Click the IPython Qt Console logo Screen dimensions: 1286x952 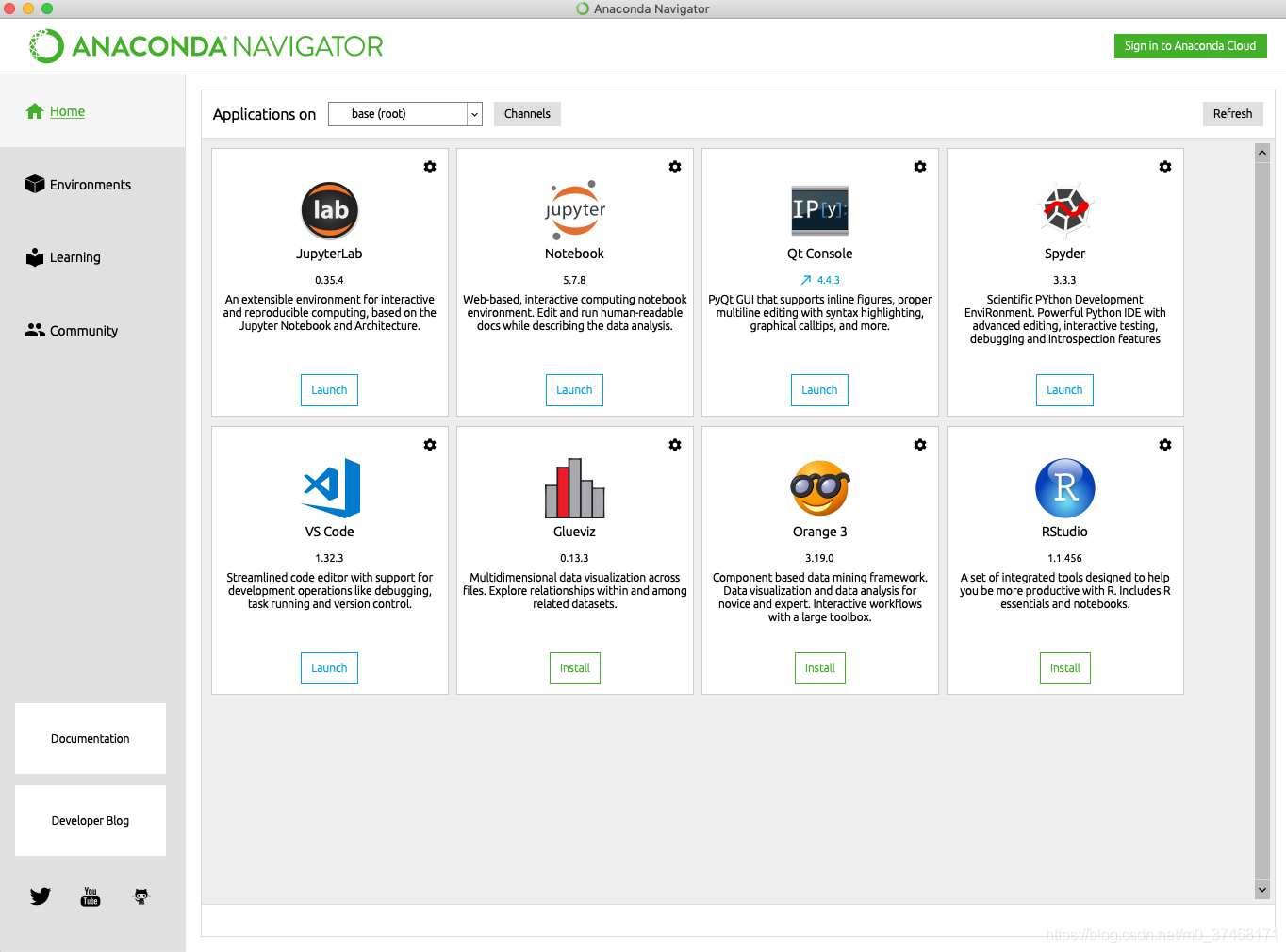click(x=820, y=210)
